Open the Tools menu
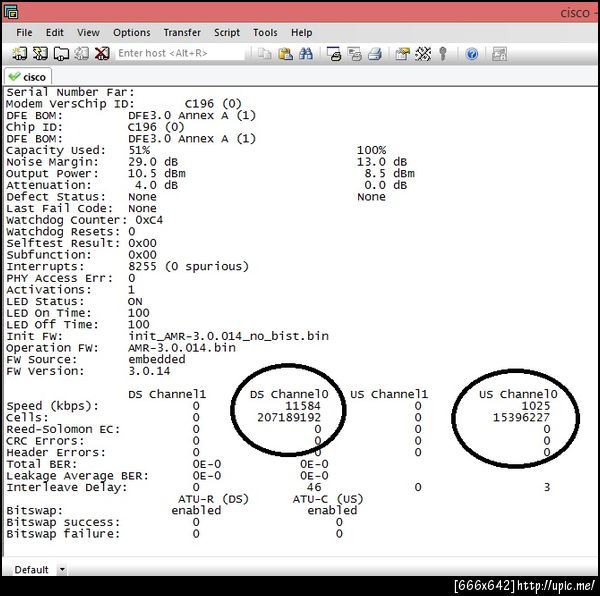 265,33
